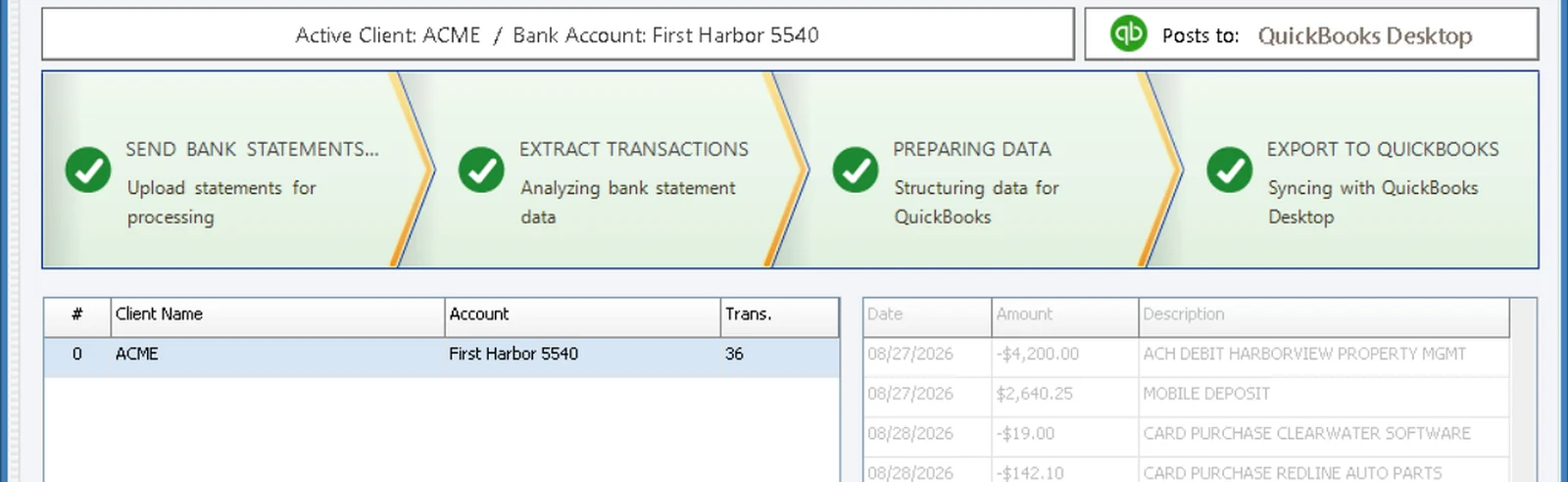
Task: Click the Analyzing bank statement data subtitle
Action: click(628, 202)
